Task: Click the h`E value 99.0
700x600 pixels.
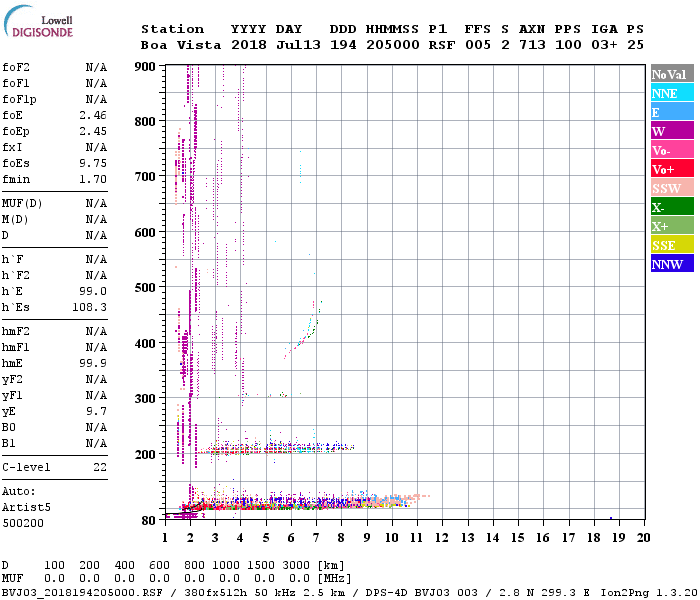Action: coord(93,292)
